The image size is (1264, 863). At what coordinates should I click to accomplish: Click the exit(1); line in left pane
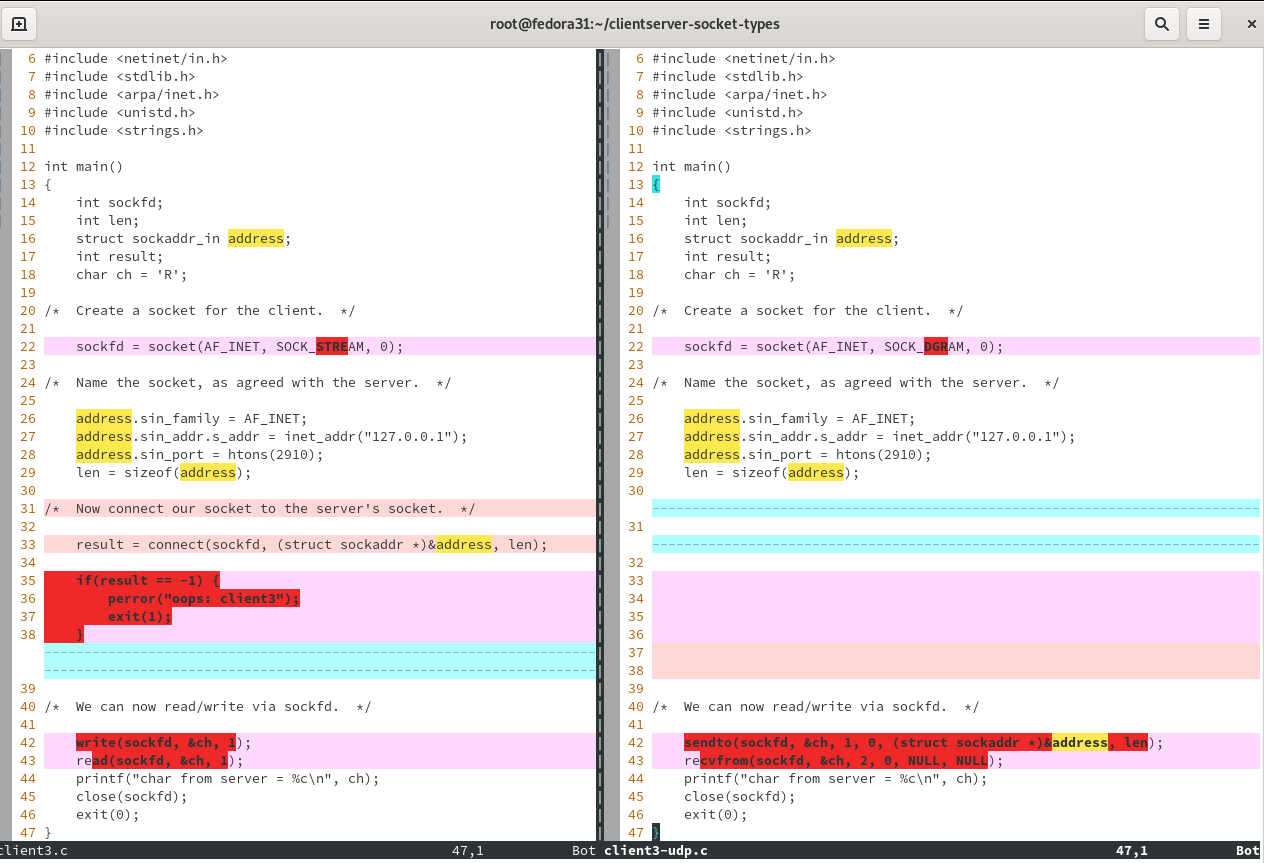(139, 617)
